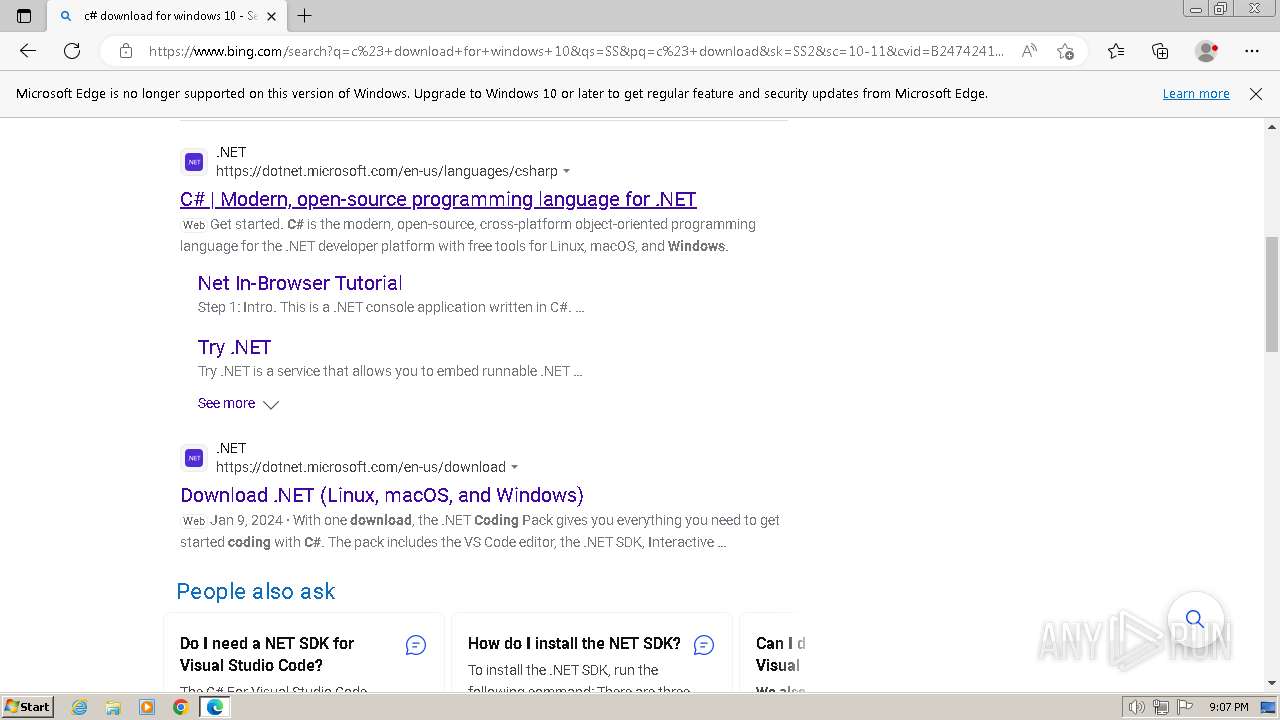Screen dimensions: 1280x720
Task: Open the Read aloud icon
Action: [1029, 51]
